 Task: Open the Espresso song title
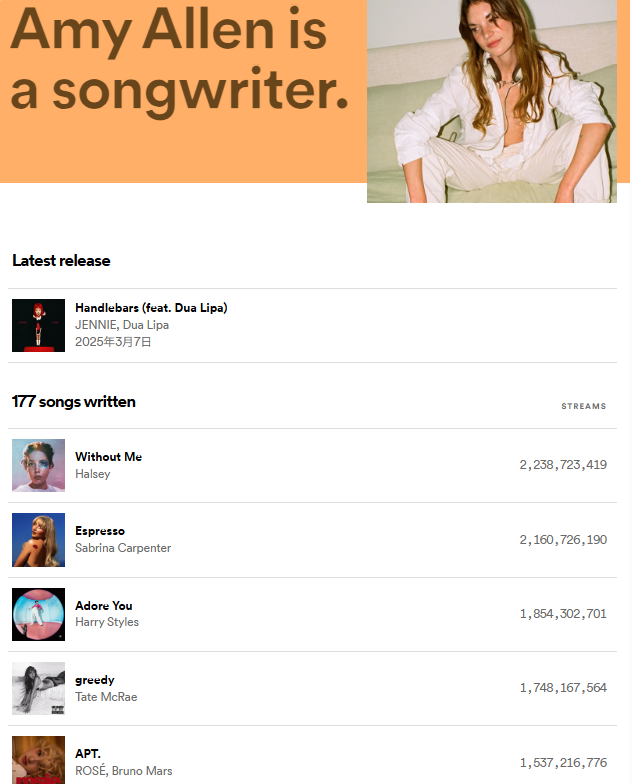tap(100, 531)
